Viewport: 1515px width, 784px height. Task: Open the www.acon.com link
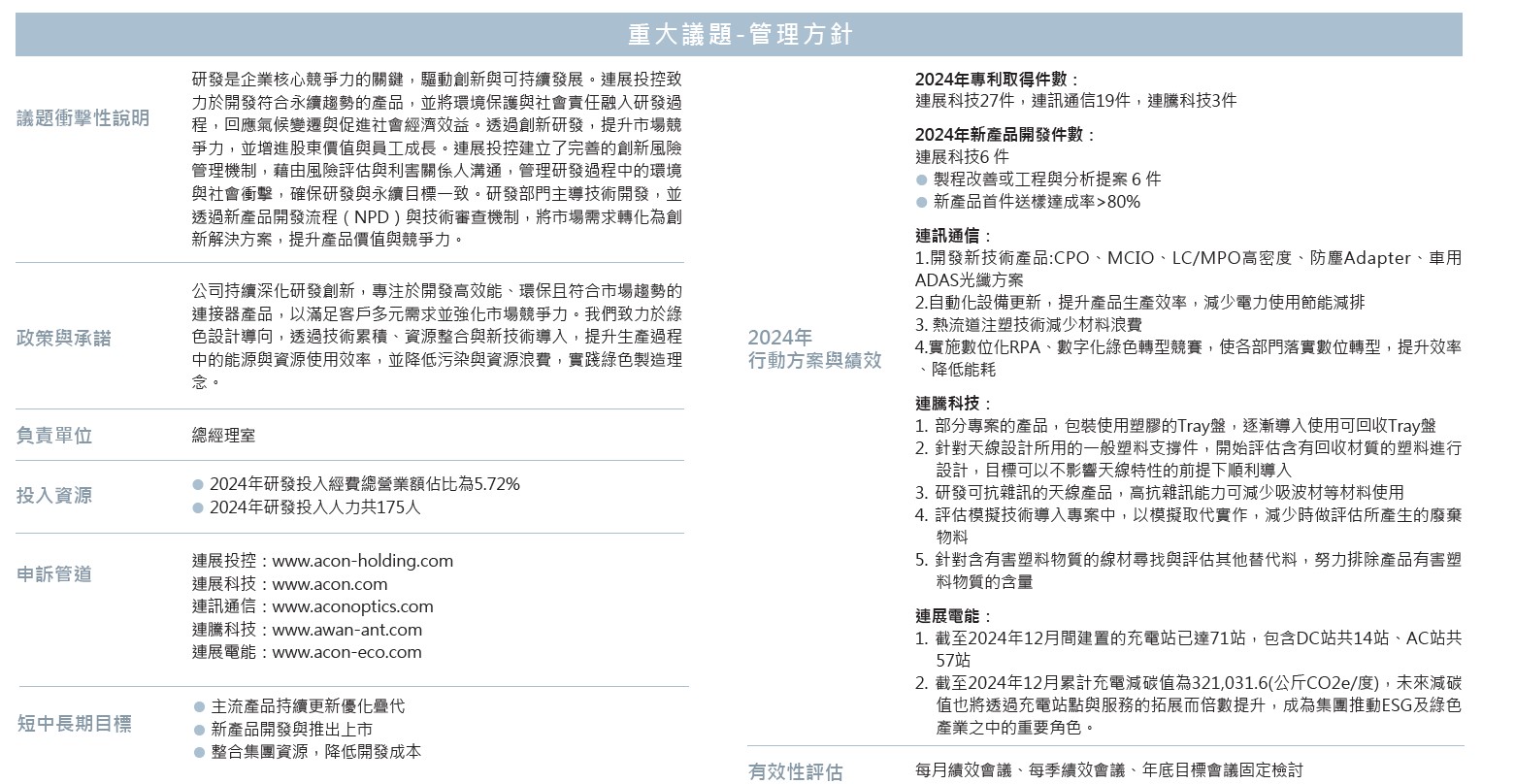329,584
